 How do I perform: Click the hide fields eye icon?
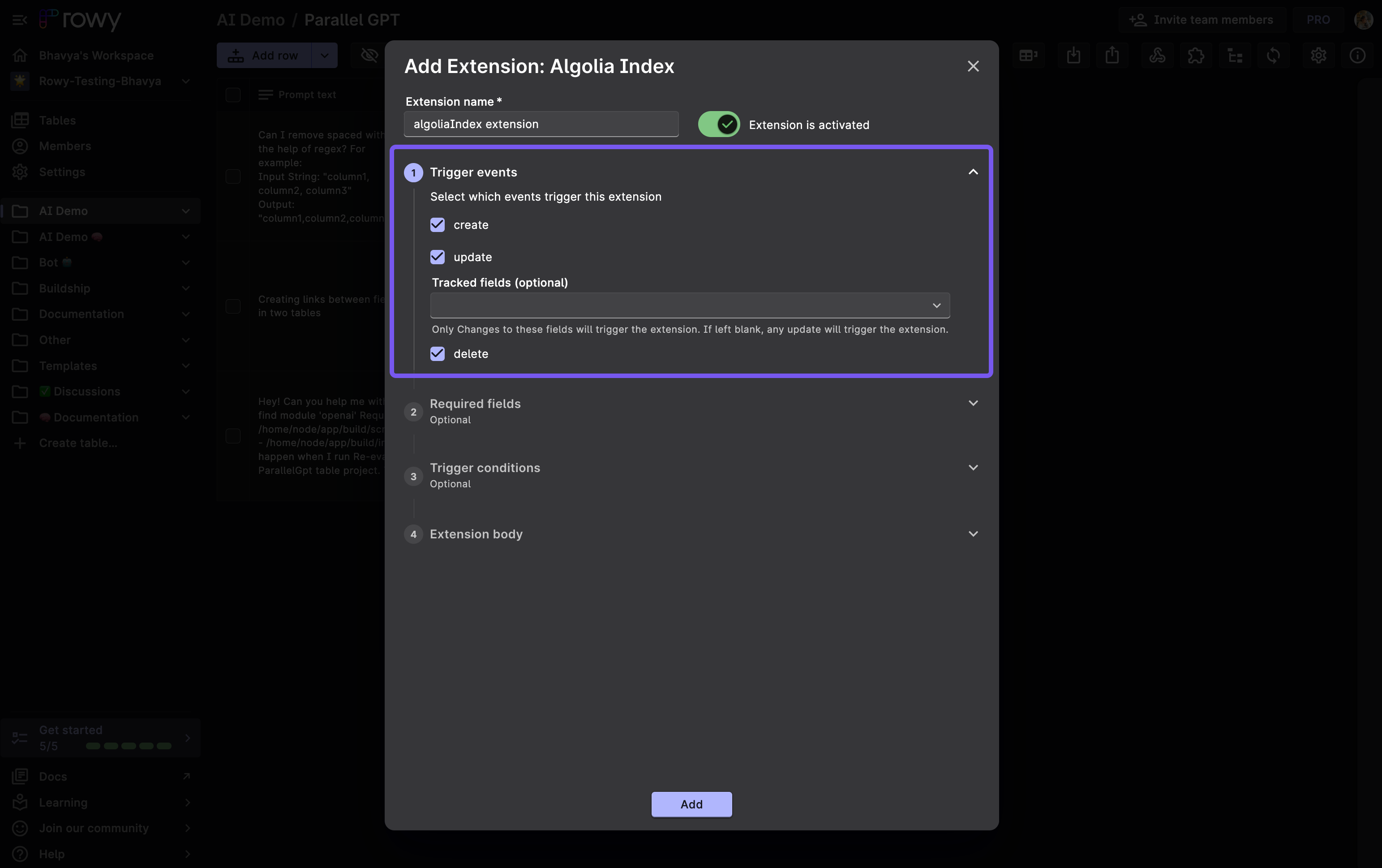tap(369, 55)
